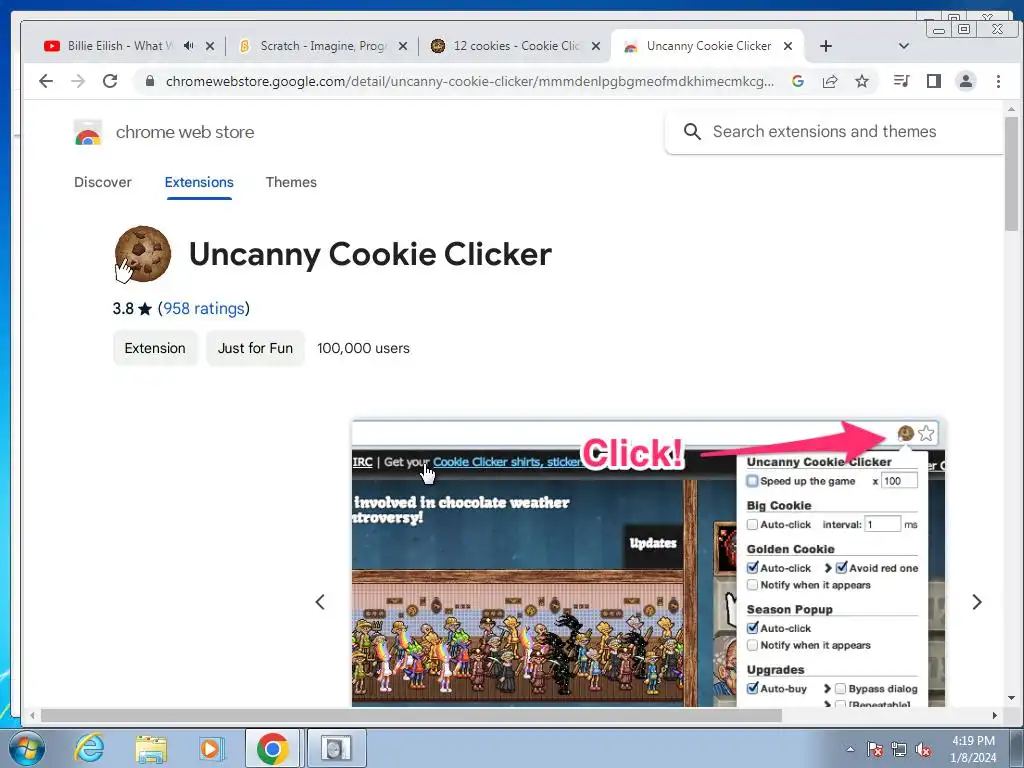Open Chrome side panel
1024x768 pixels.
pos(934,81)
